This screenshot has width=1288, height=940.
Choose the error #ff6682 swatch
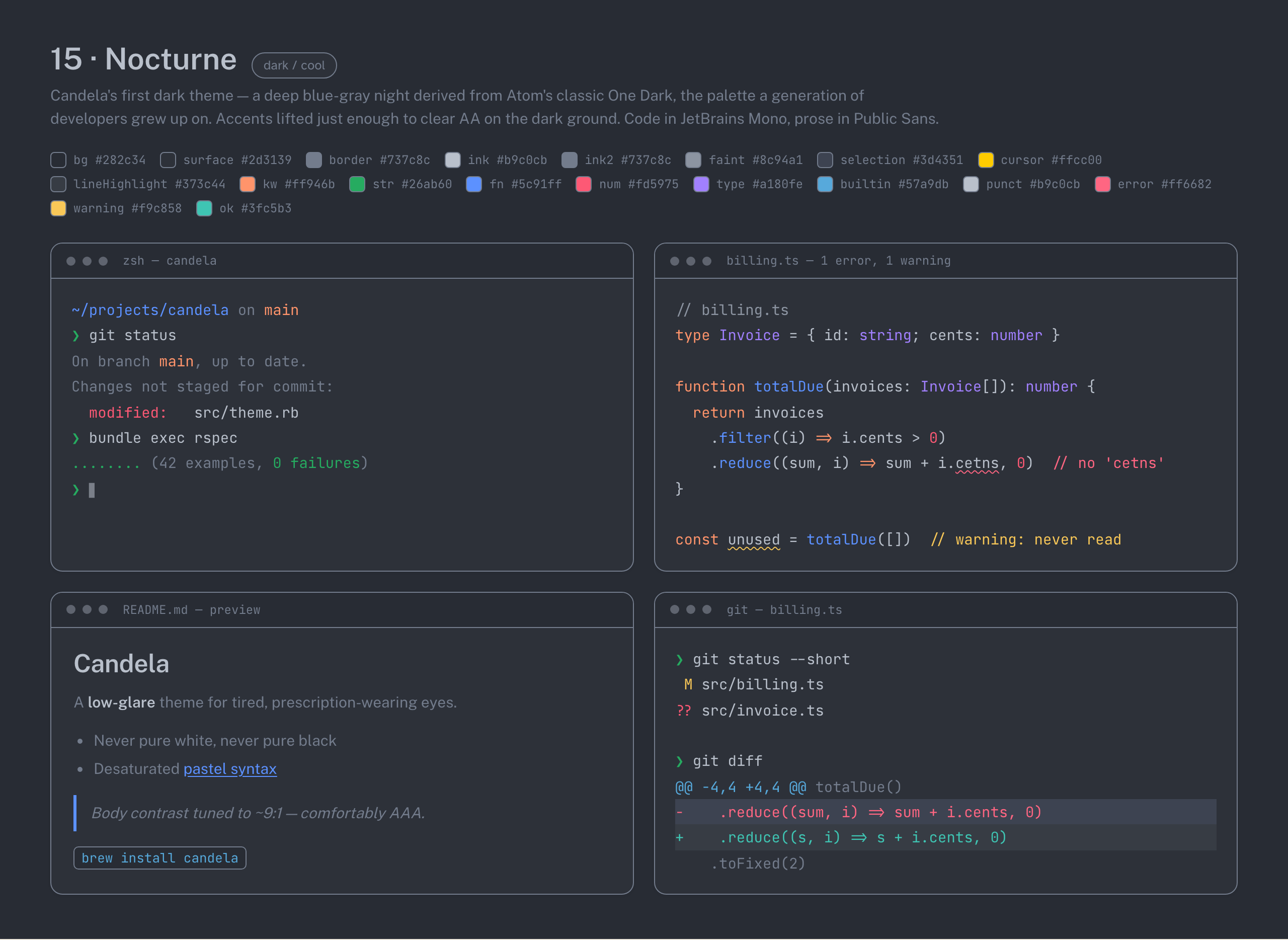[x=1102, y=184]
